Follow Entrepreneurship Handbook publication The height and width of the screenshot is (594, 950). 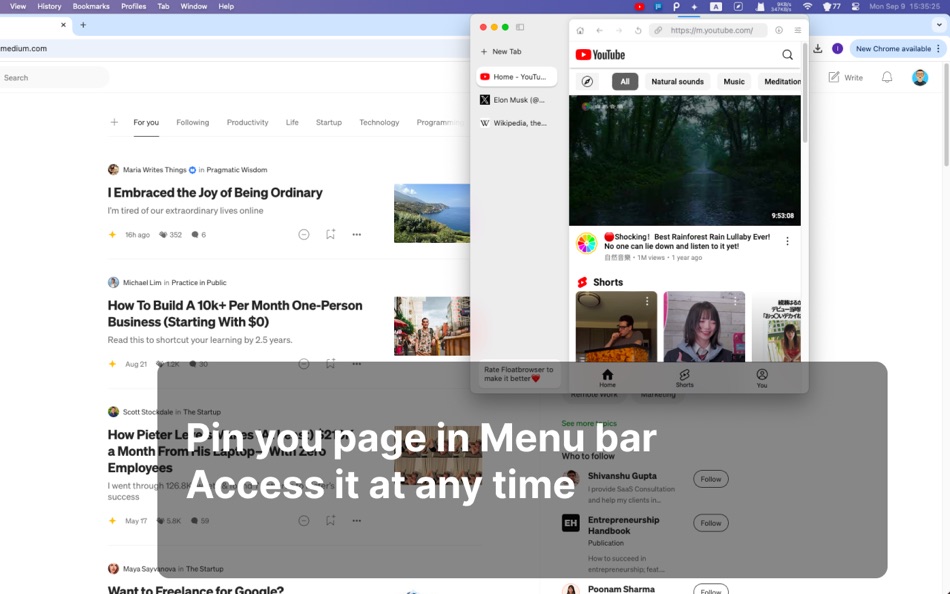point(711,523)
